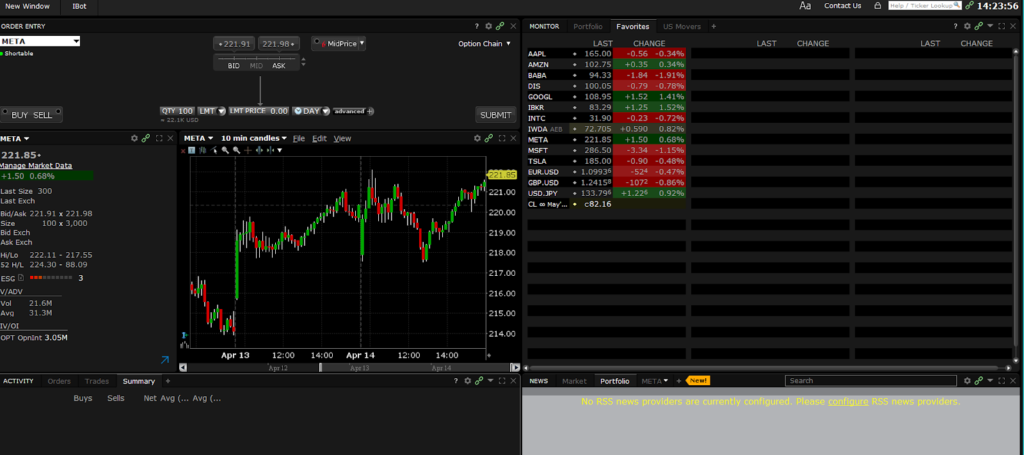
Task: Switch to News Market tab
Action: point(575,381)
